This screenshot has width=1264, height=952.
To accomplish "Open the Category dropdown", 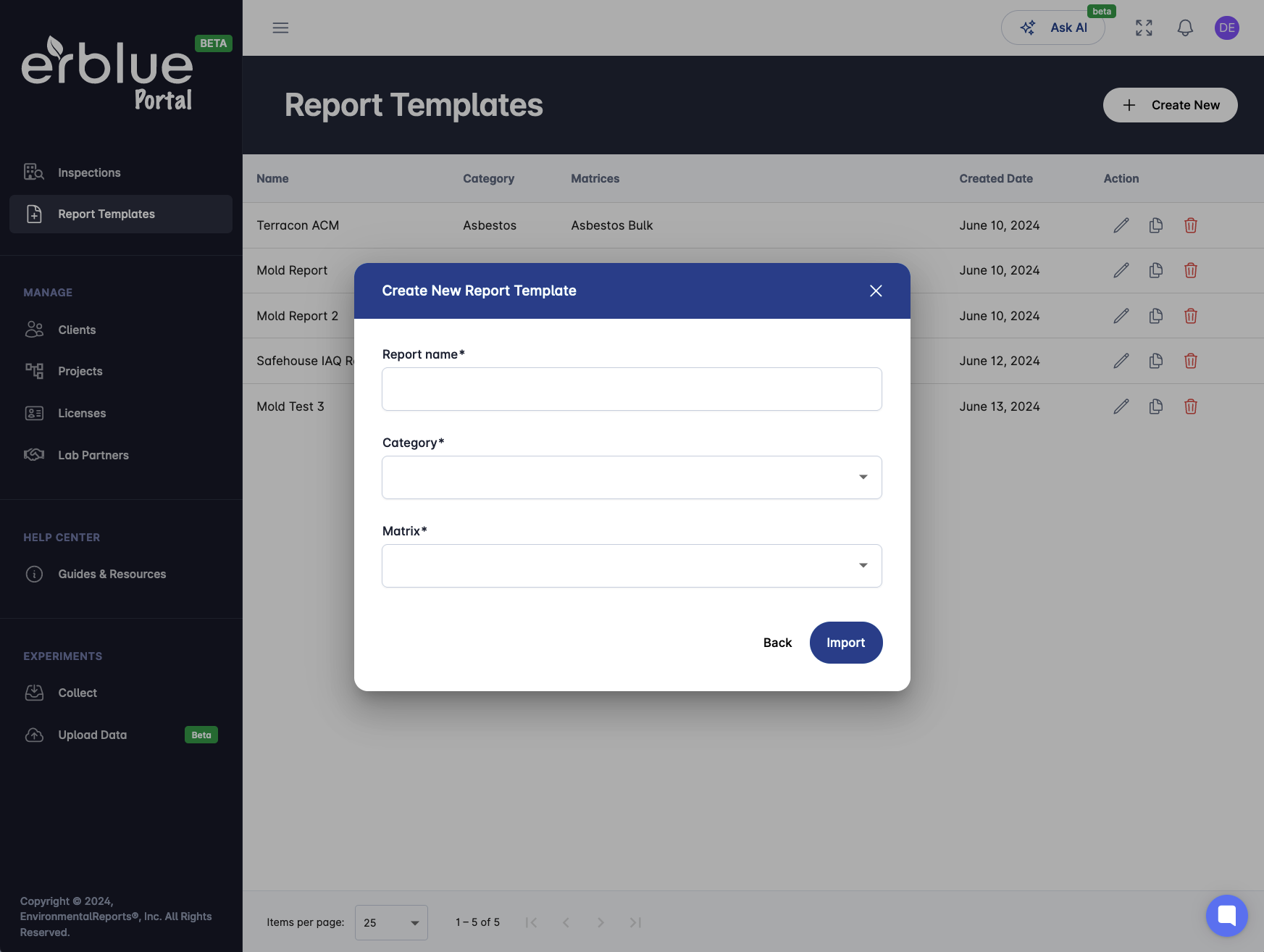I will [x=632, y=477].
